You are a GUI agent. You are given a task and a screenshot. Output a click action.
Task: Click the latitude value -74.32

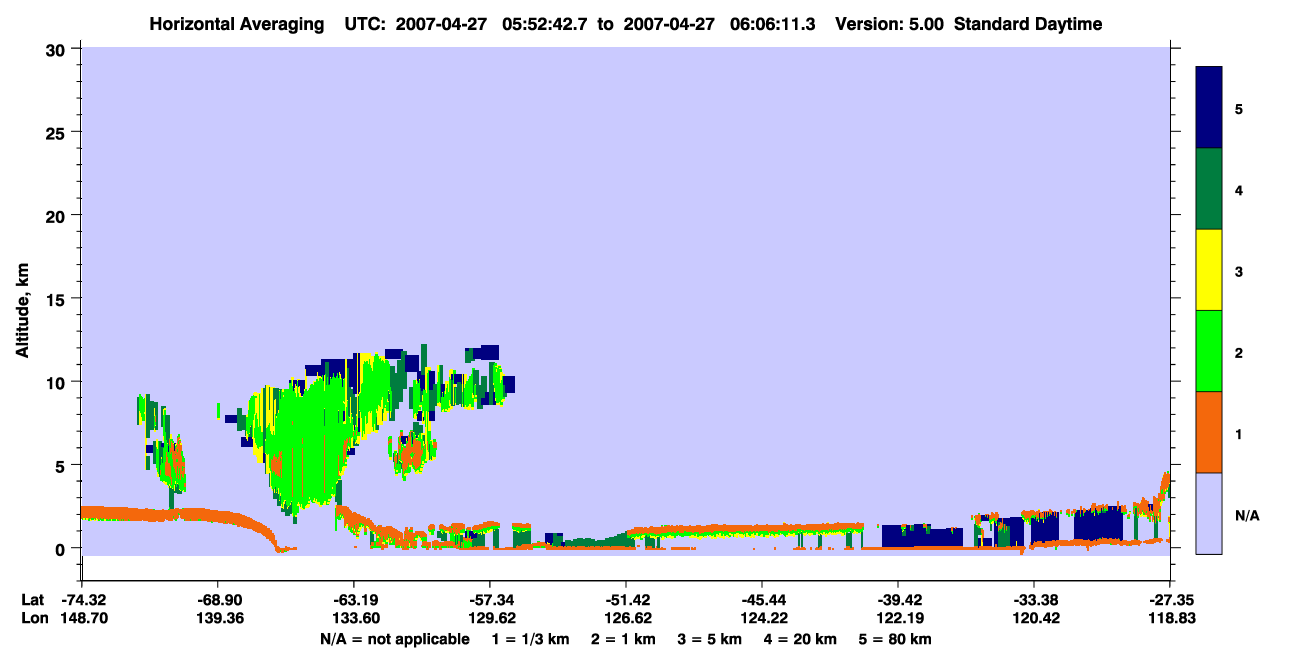[x=82, y=600]
